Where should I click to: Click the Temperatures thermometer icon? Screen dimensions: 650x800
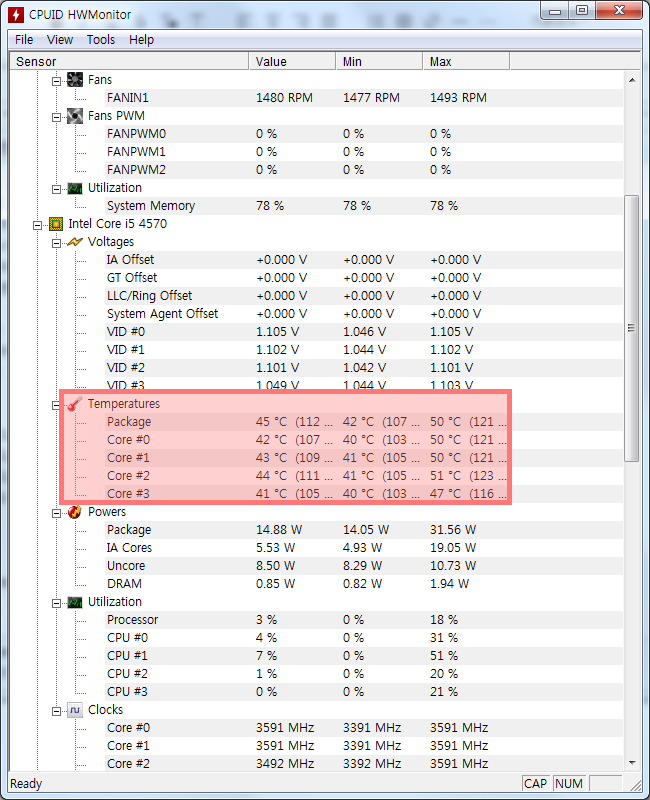[x=75, y=404]
